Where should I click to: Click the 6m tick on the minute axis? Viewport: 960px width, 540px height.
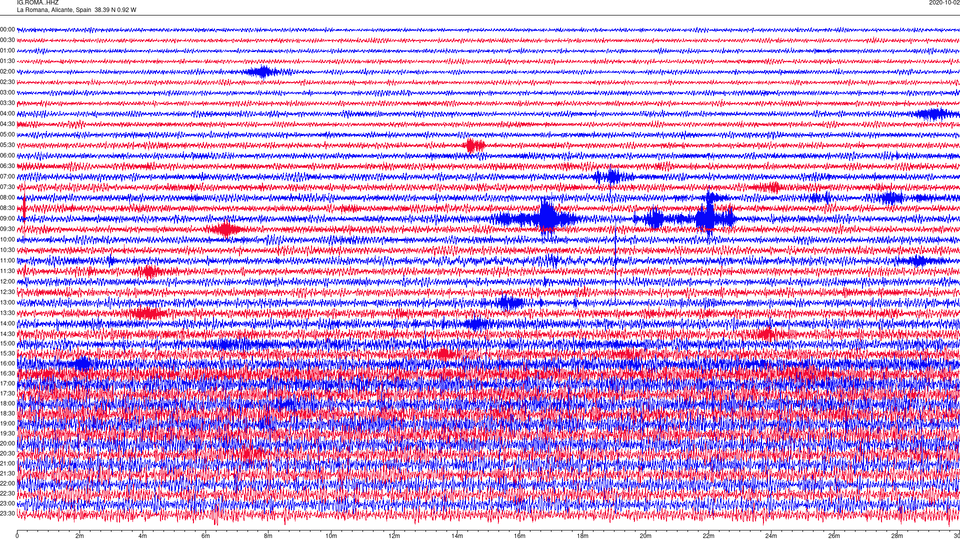206,536
